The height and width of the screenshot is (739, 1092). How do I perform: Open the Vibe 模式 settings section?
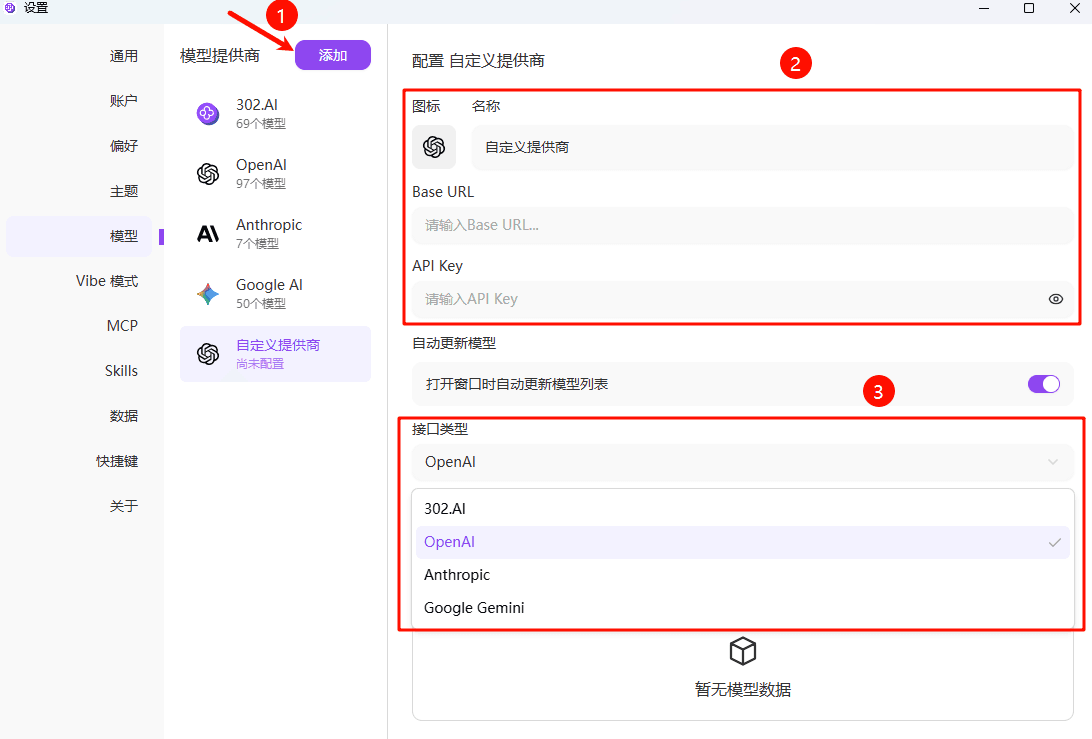point(107,281)
